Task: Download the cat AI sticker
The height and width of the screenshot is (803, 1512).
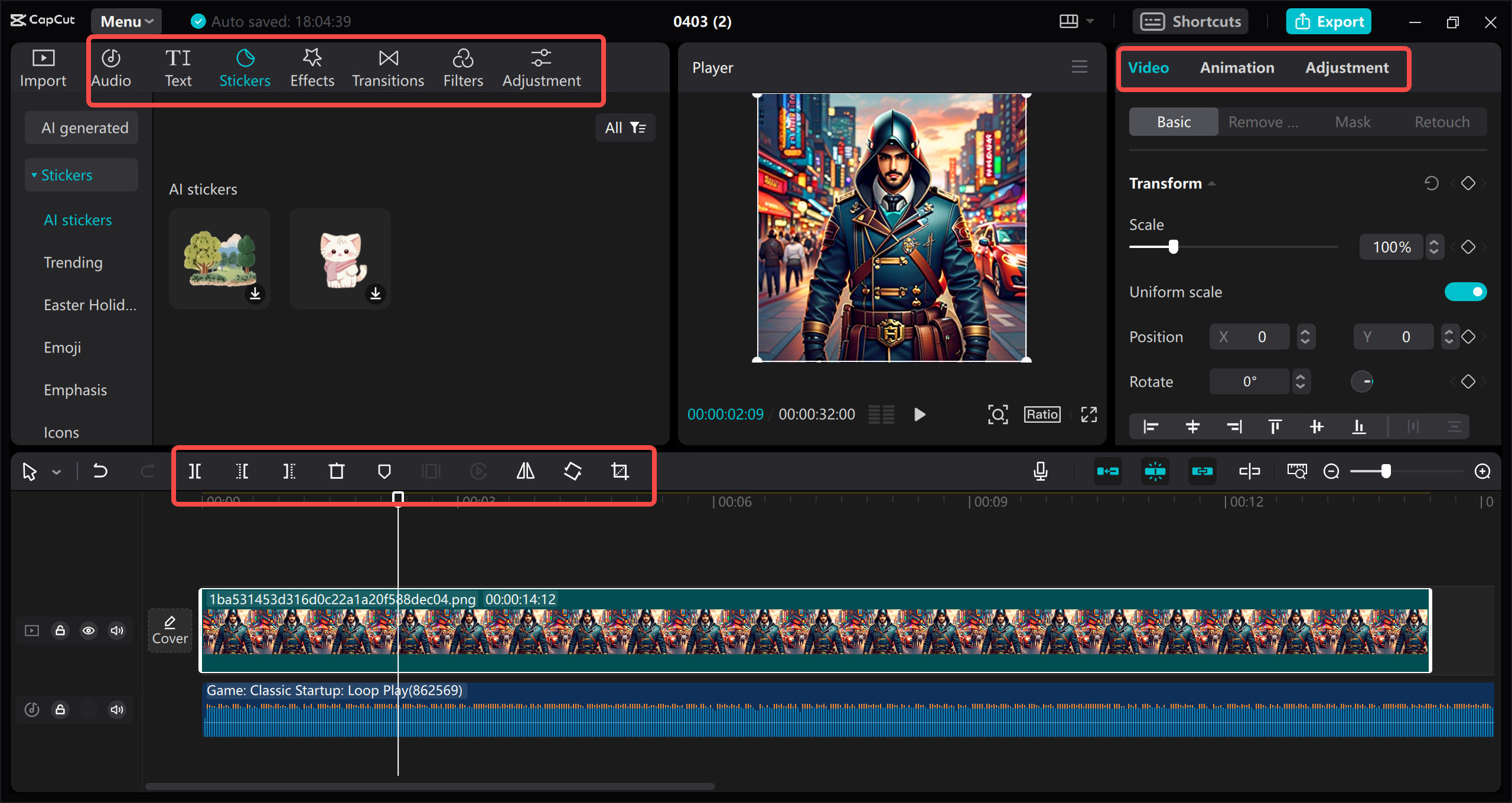Action: coord(376,293)
